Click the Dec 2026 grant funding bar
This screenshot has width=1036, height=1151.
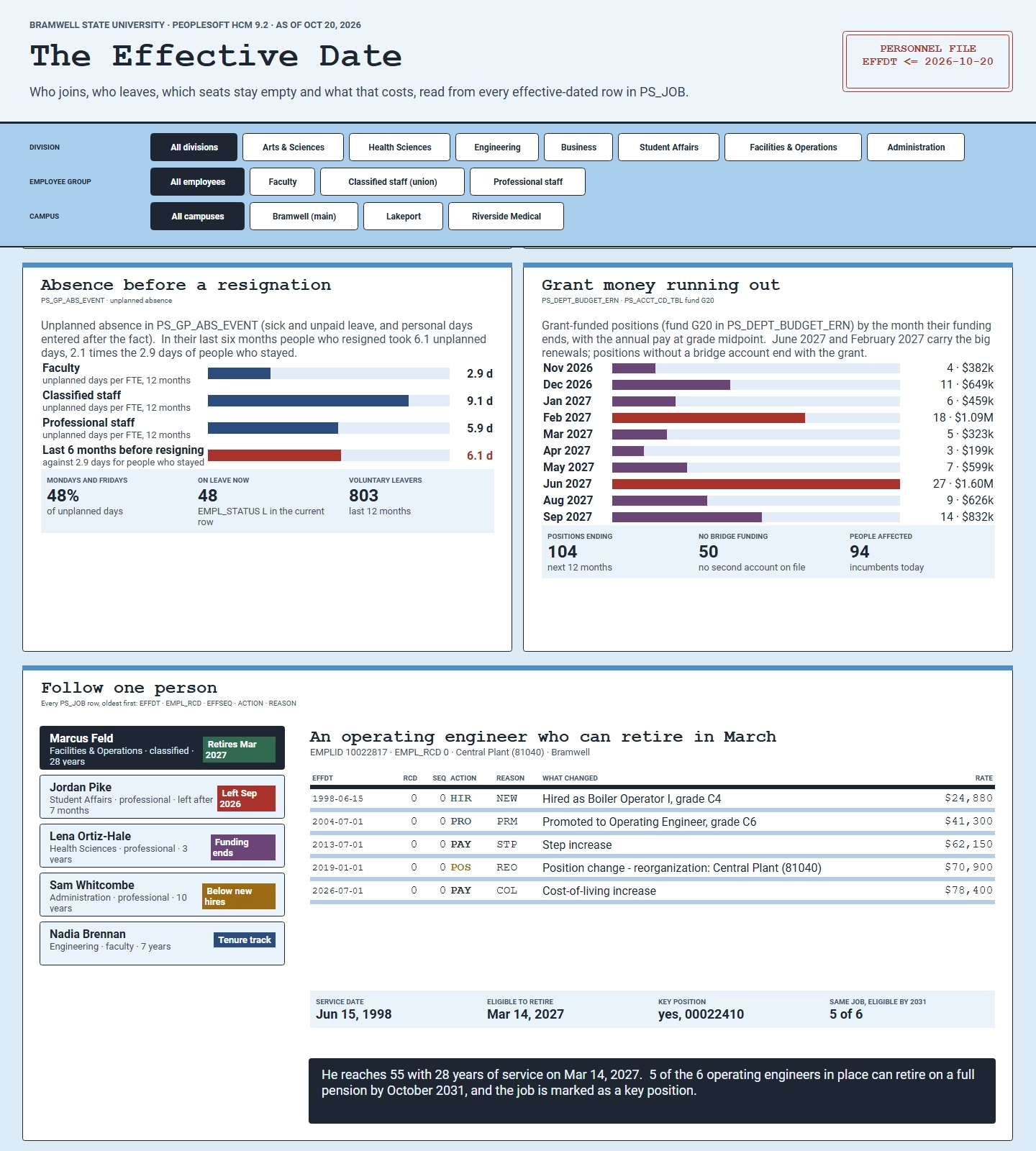[x=671, y=385]
